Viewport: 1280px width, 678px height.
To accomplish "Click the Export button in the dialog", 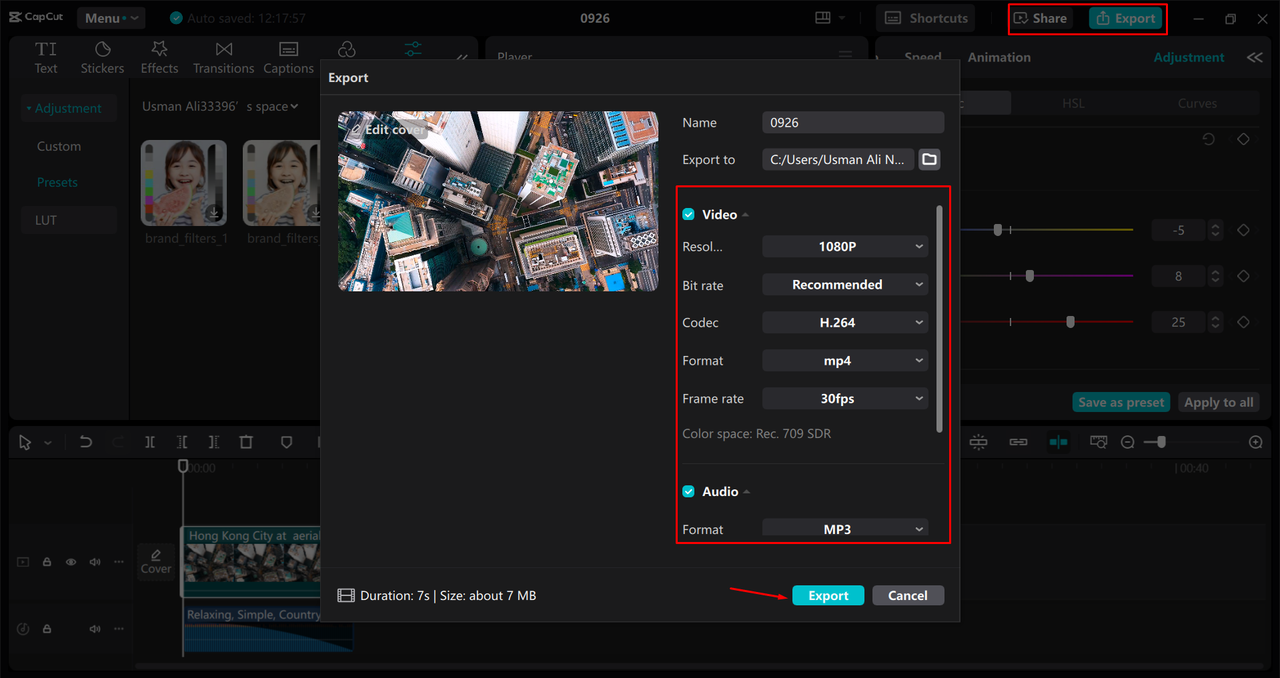I will [x=828, y=595].
